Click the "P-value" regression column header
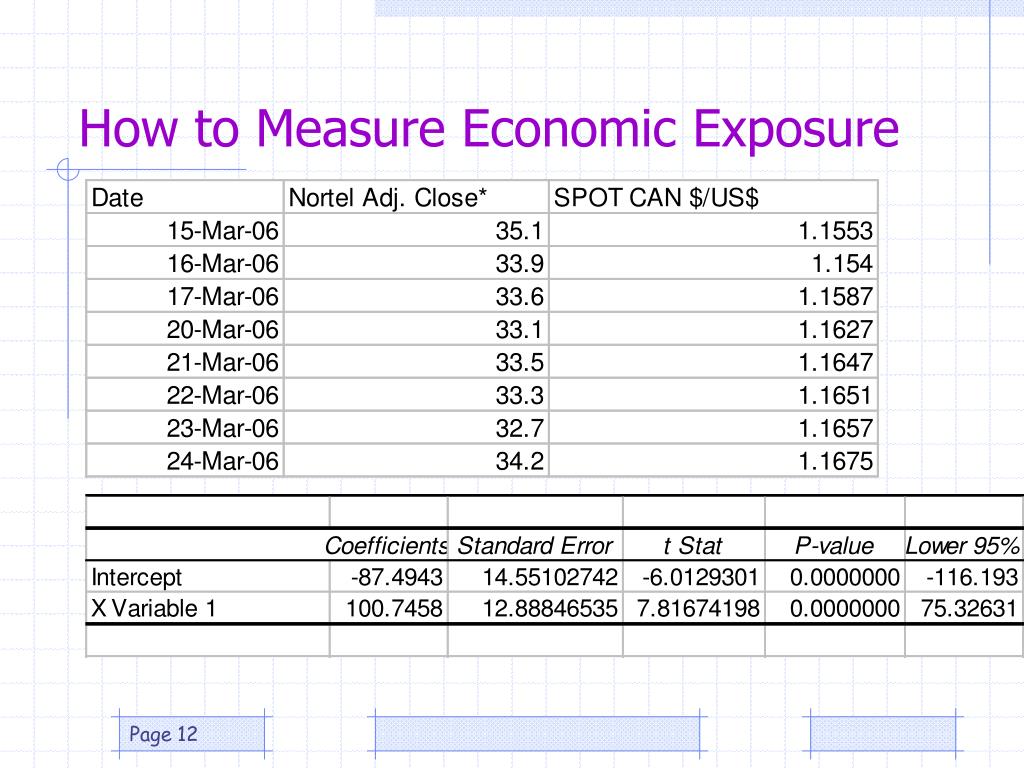The height and width of the screenshot is (768, 1024). point(835,545)
